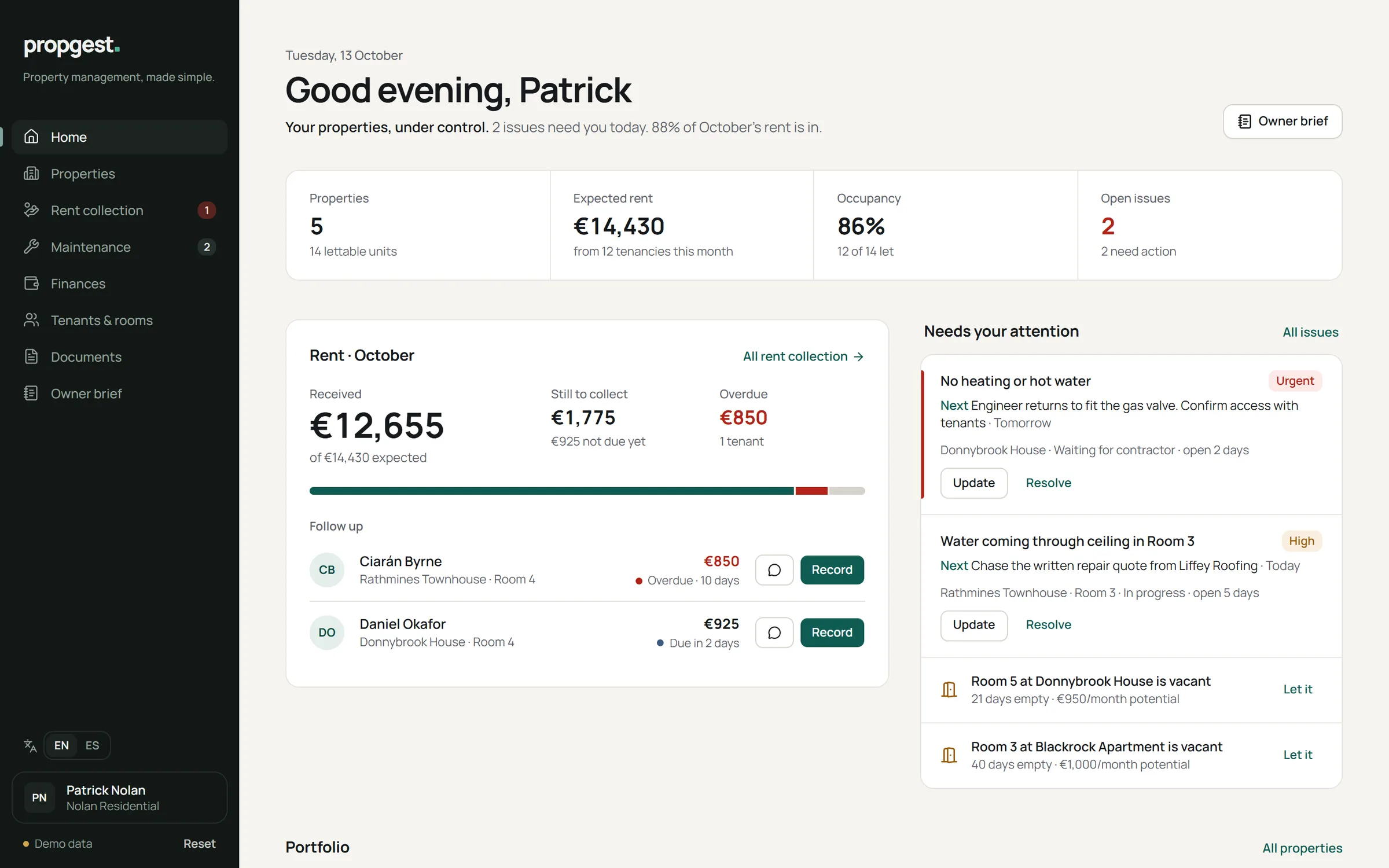Screen dimensions: 1389x868
Task: Click the Properties building icon
Action: (x=31, y=173)
